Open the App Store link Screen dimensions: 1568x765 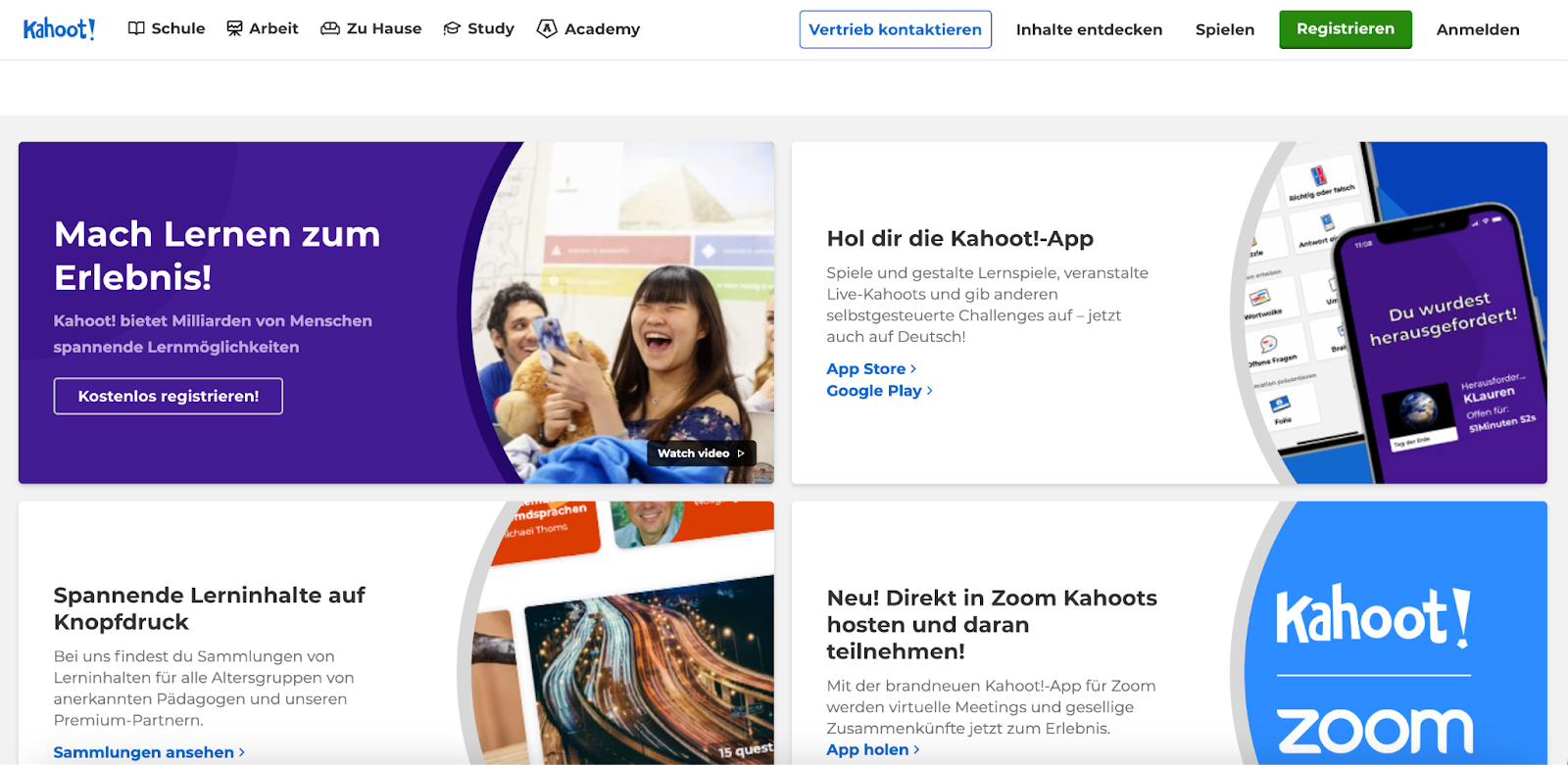point(871,368)
